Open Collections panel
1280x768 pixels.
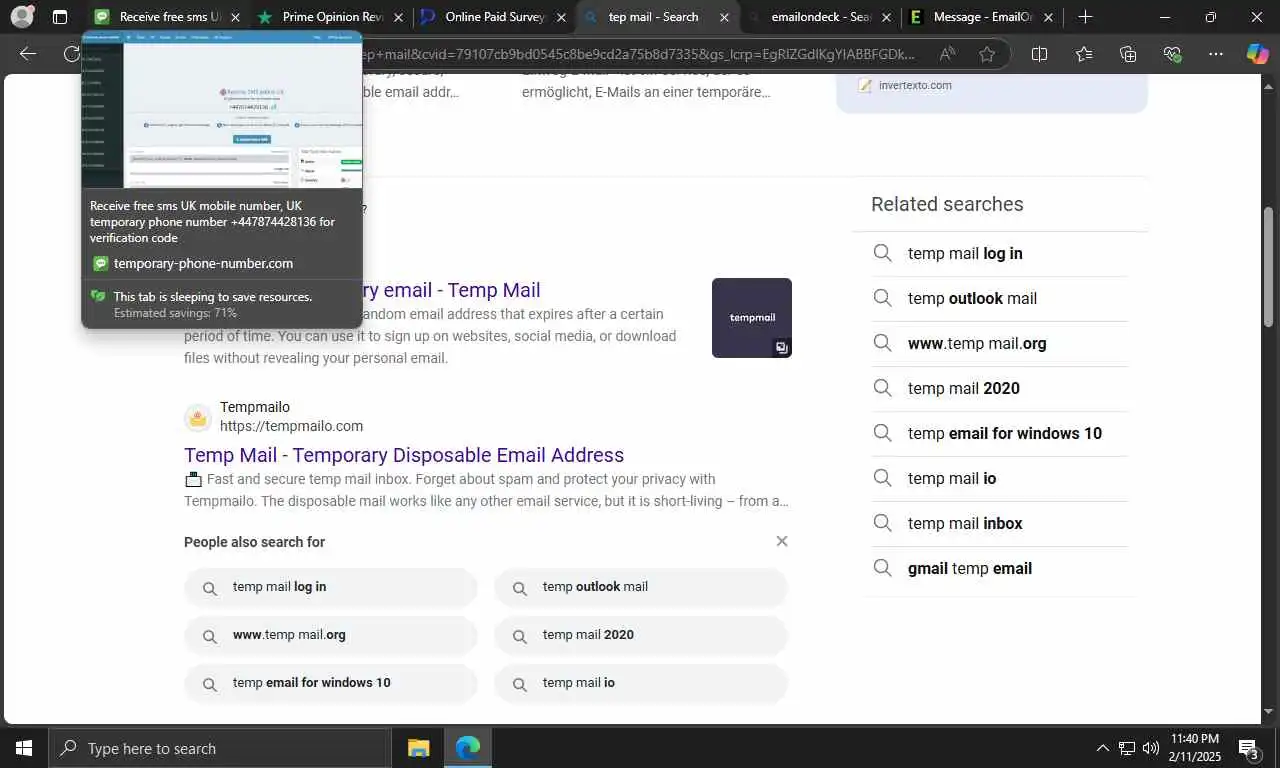click(1128, 54)
